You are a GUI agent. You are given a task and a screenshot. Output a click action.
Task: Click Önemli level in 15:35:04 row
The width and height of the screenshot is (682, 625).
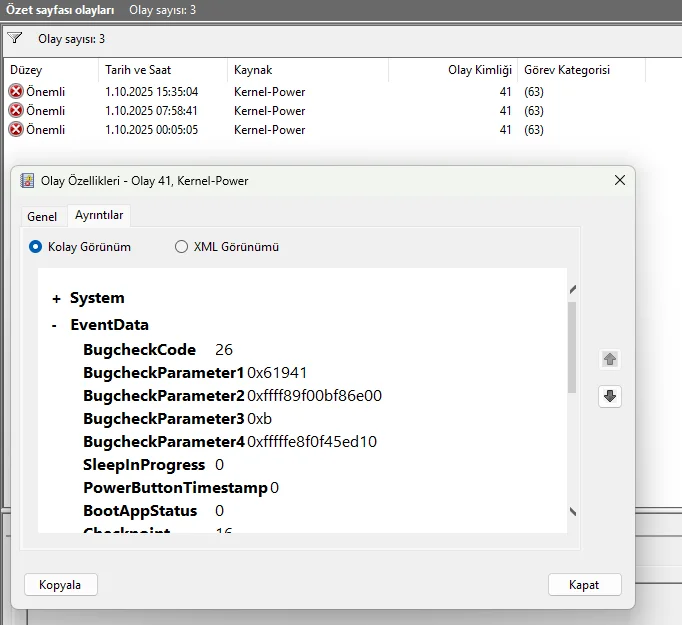[45, 92]
